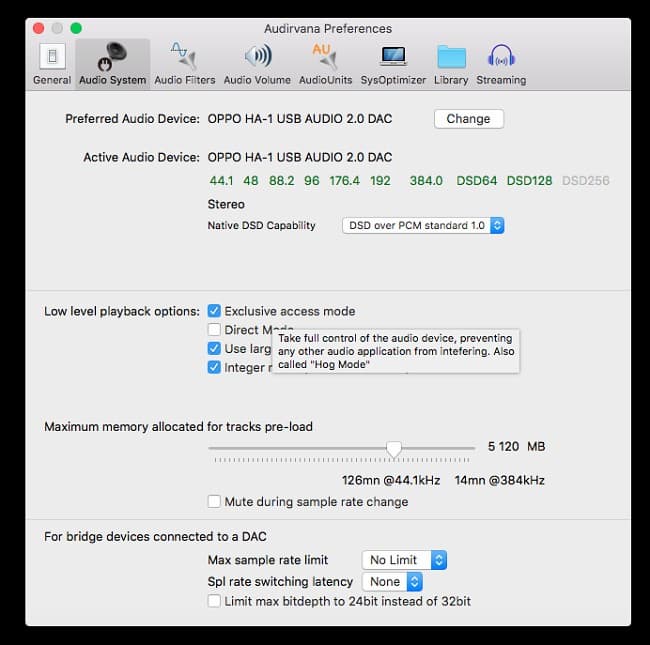Open the Audio Volume speaker icon
The width and height of the screenshot is (650, 645).
coord(257,56)
